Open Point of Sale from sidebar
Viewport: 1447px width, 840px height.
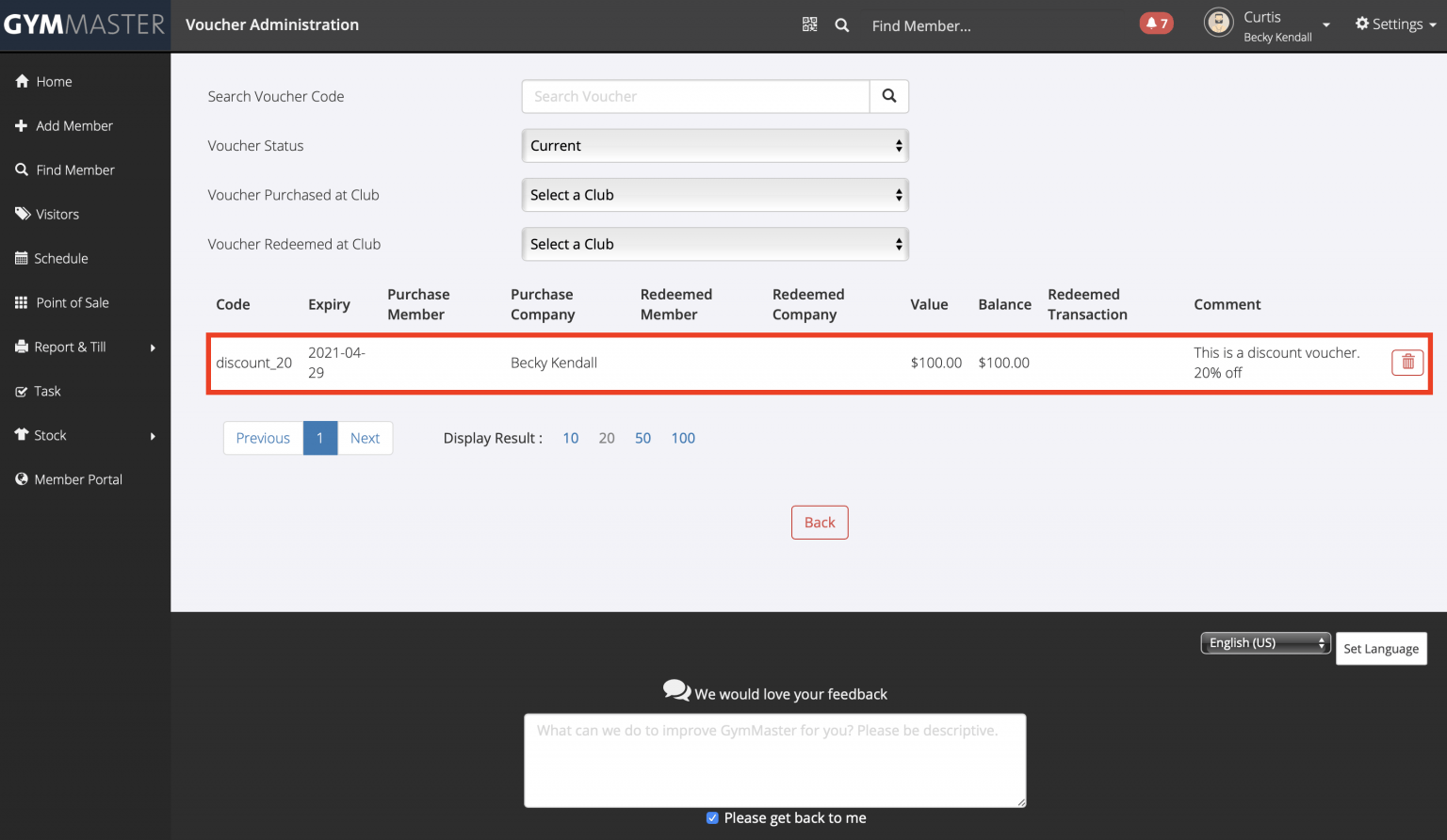73,303
